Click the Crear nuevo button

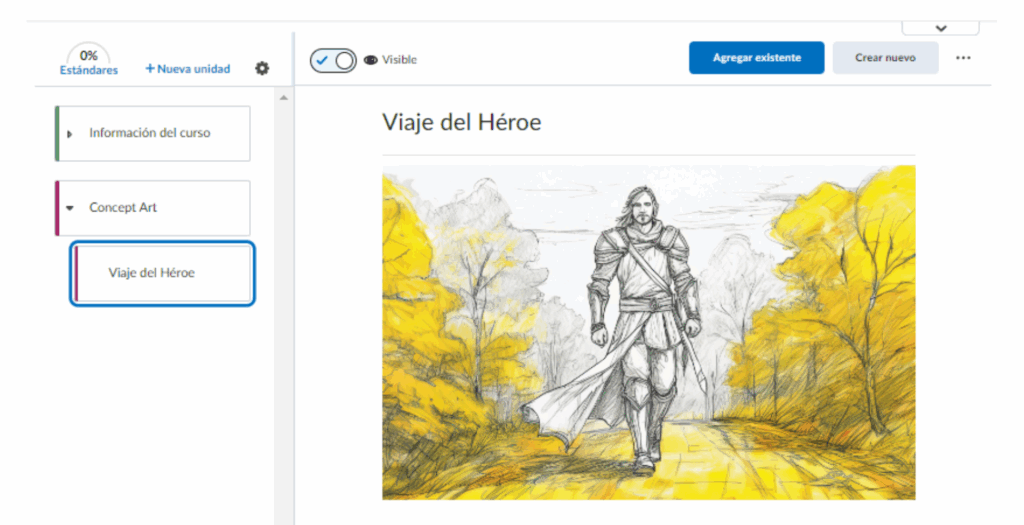click(x=885, y=58)
